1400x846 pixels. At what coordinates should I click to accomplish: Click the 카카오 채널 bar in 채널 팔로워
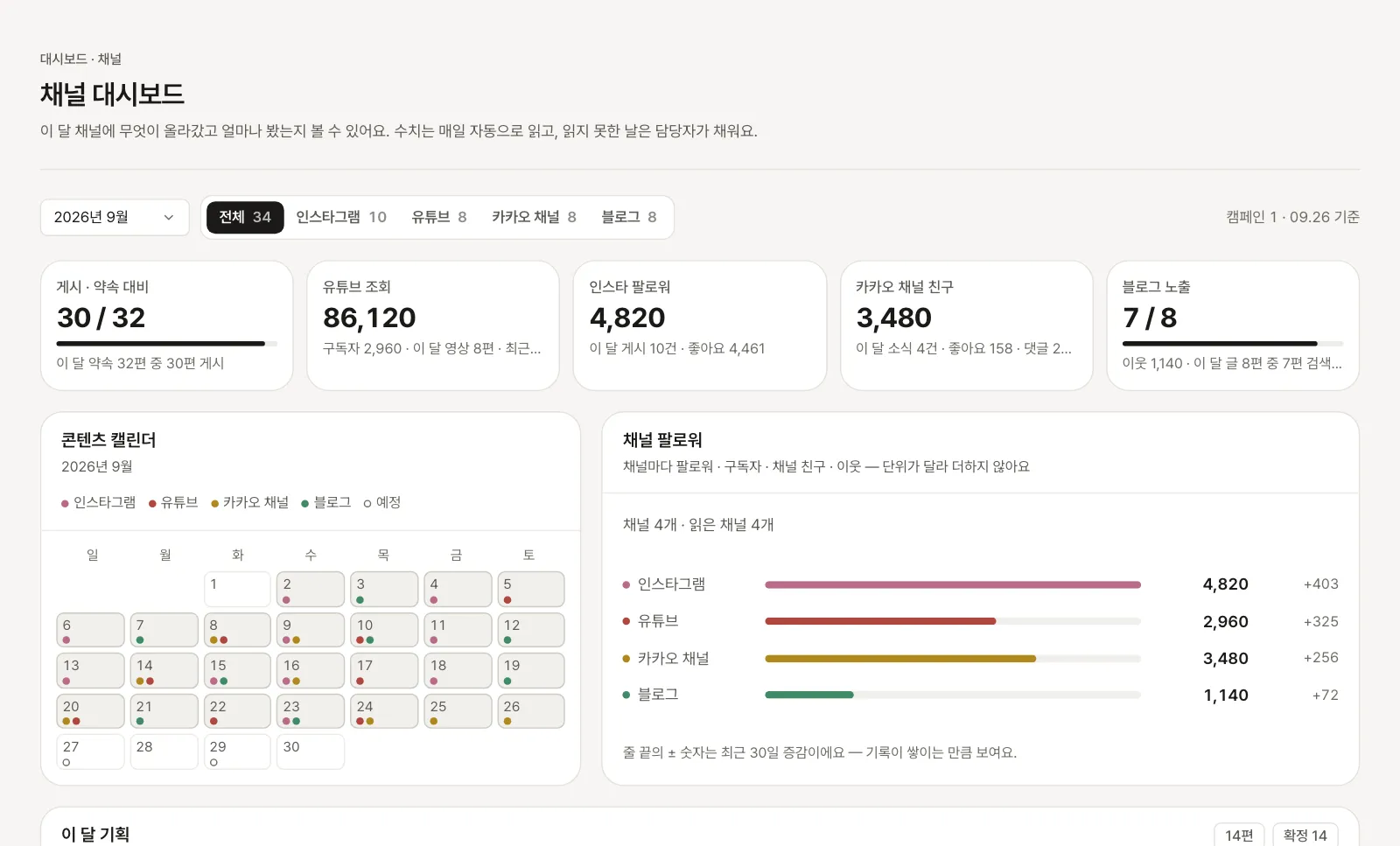tap(953, 659)
